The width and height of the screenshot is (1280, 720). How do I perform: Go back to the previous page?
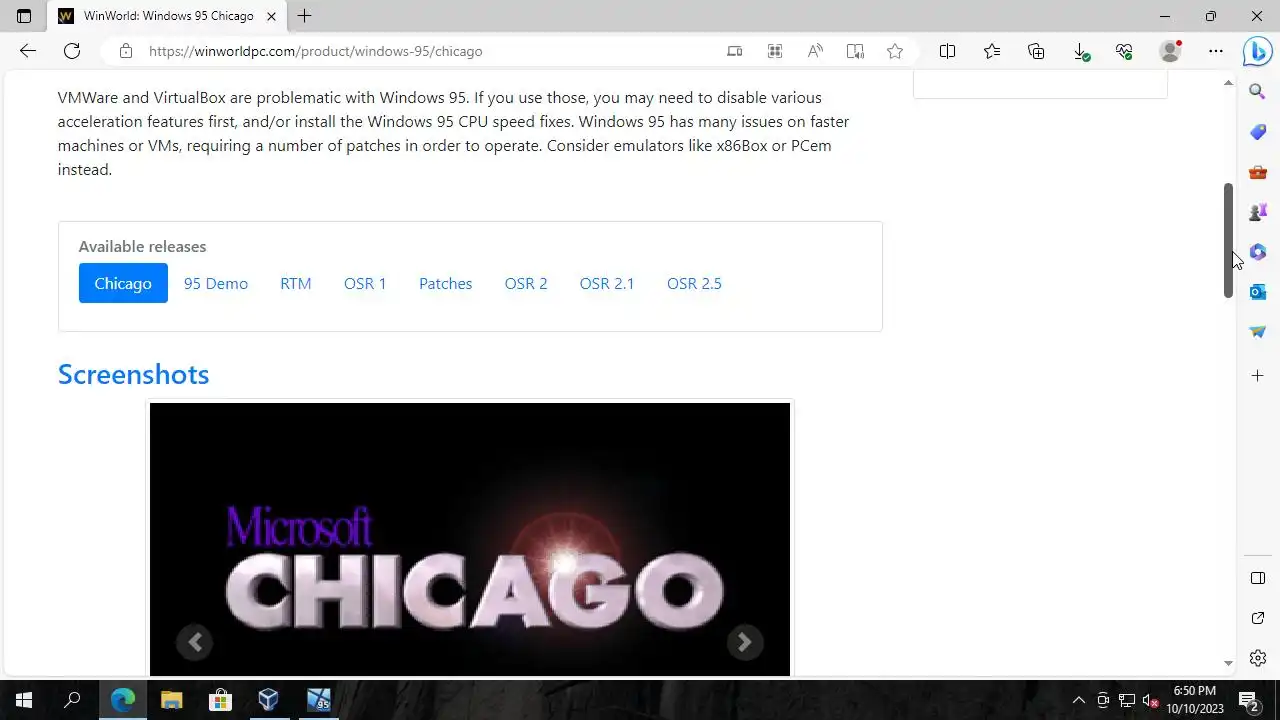click(x=28, y=51)
